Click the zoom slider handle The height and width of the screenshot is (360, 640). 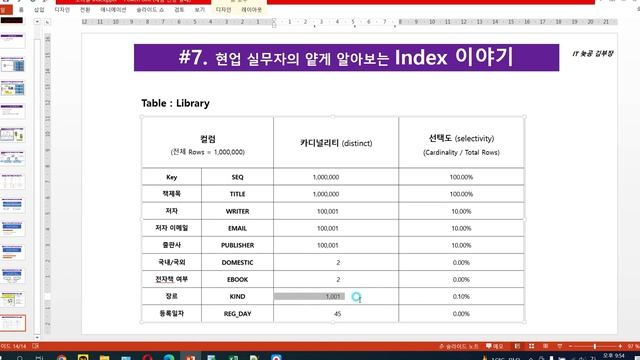click(595, 346)
